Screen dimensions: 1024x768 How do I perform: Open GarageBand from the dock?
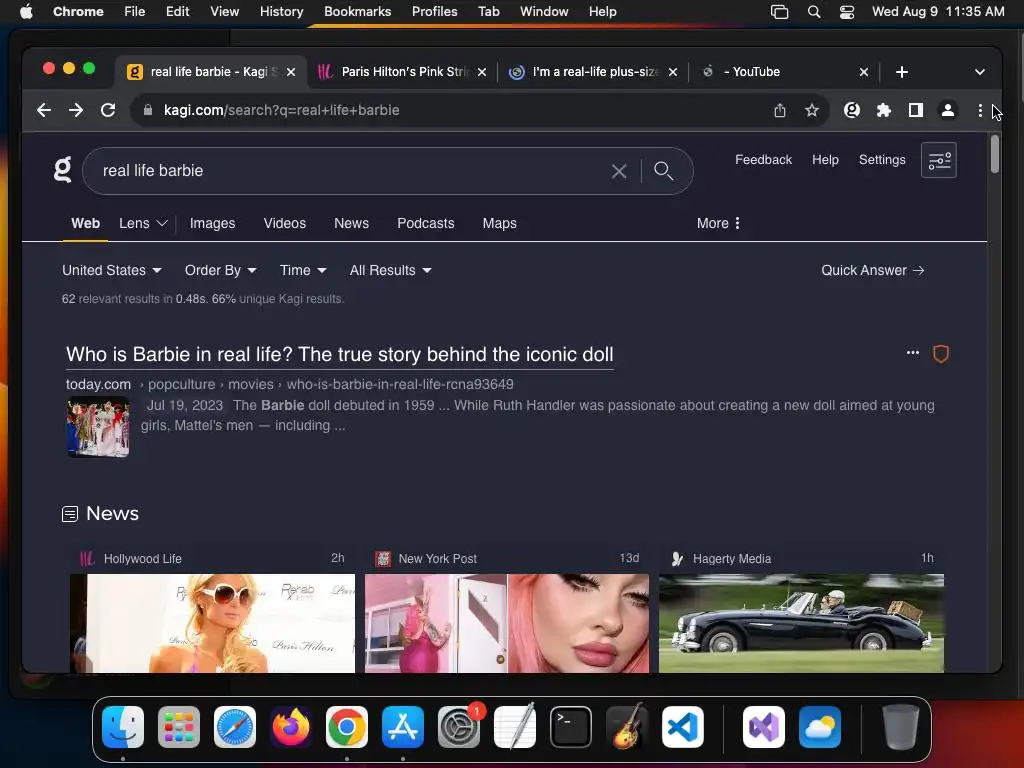point(627,727)
